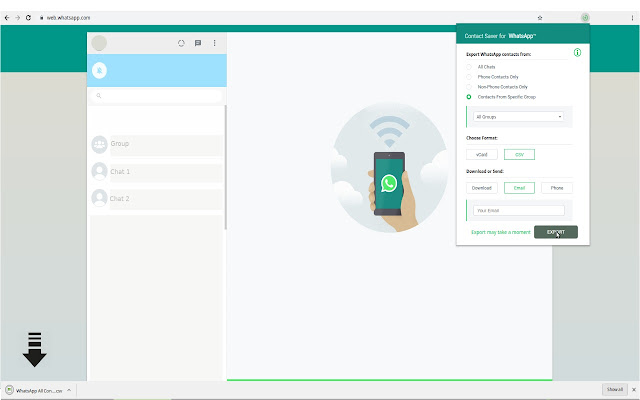The width and height of the screenshot is (640, 400).
Task: Open the Group conversation in chat list
Action: [x=155, y=144]
